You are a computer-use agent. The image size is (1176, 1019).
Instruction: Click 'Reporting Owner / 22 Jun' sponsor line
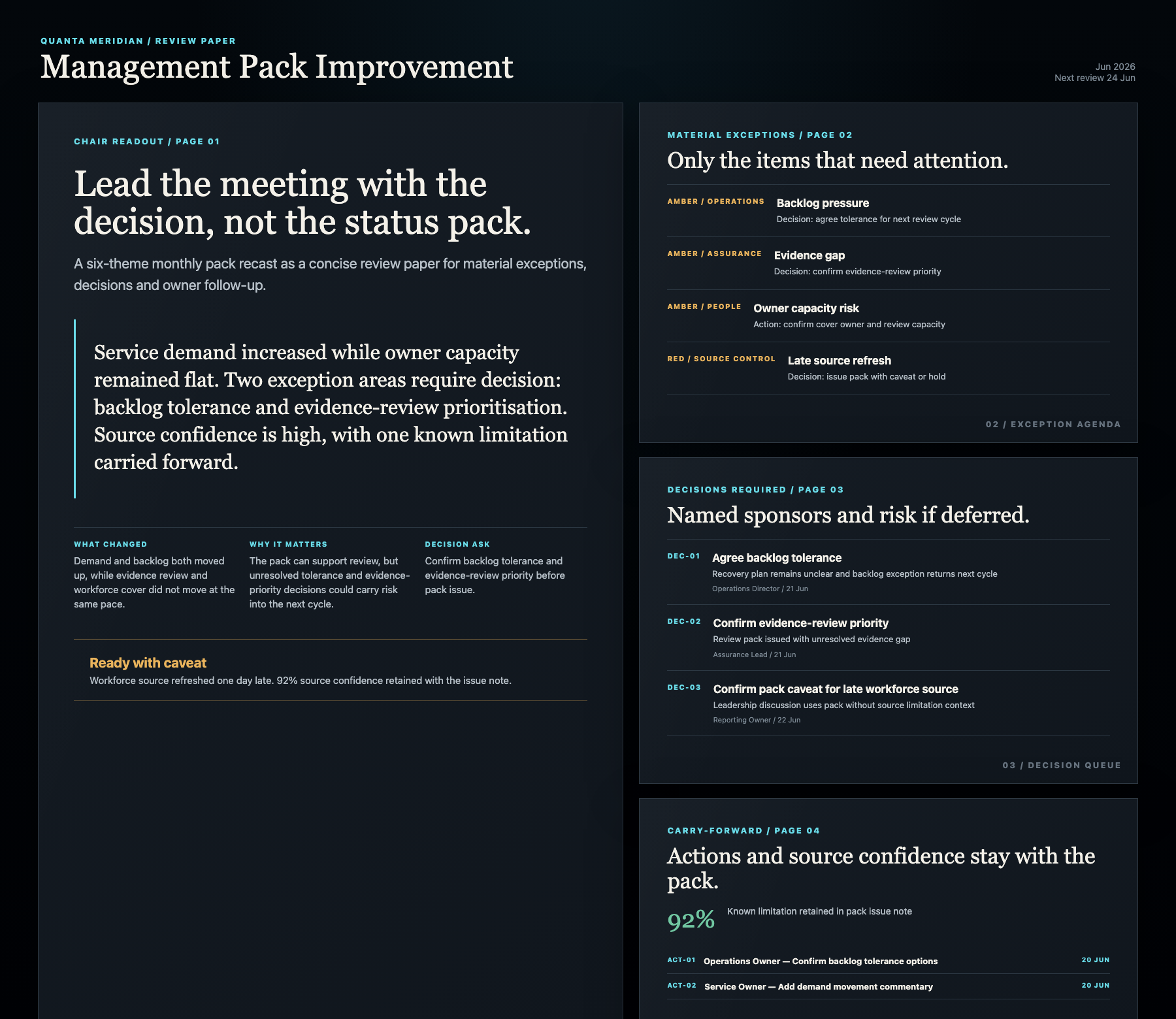[757, 720]
